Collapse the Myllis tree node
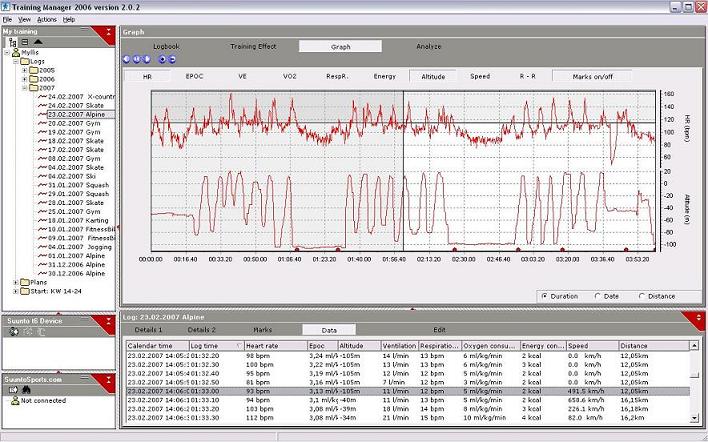 coord(7,53)
